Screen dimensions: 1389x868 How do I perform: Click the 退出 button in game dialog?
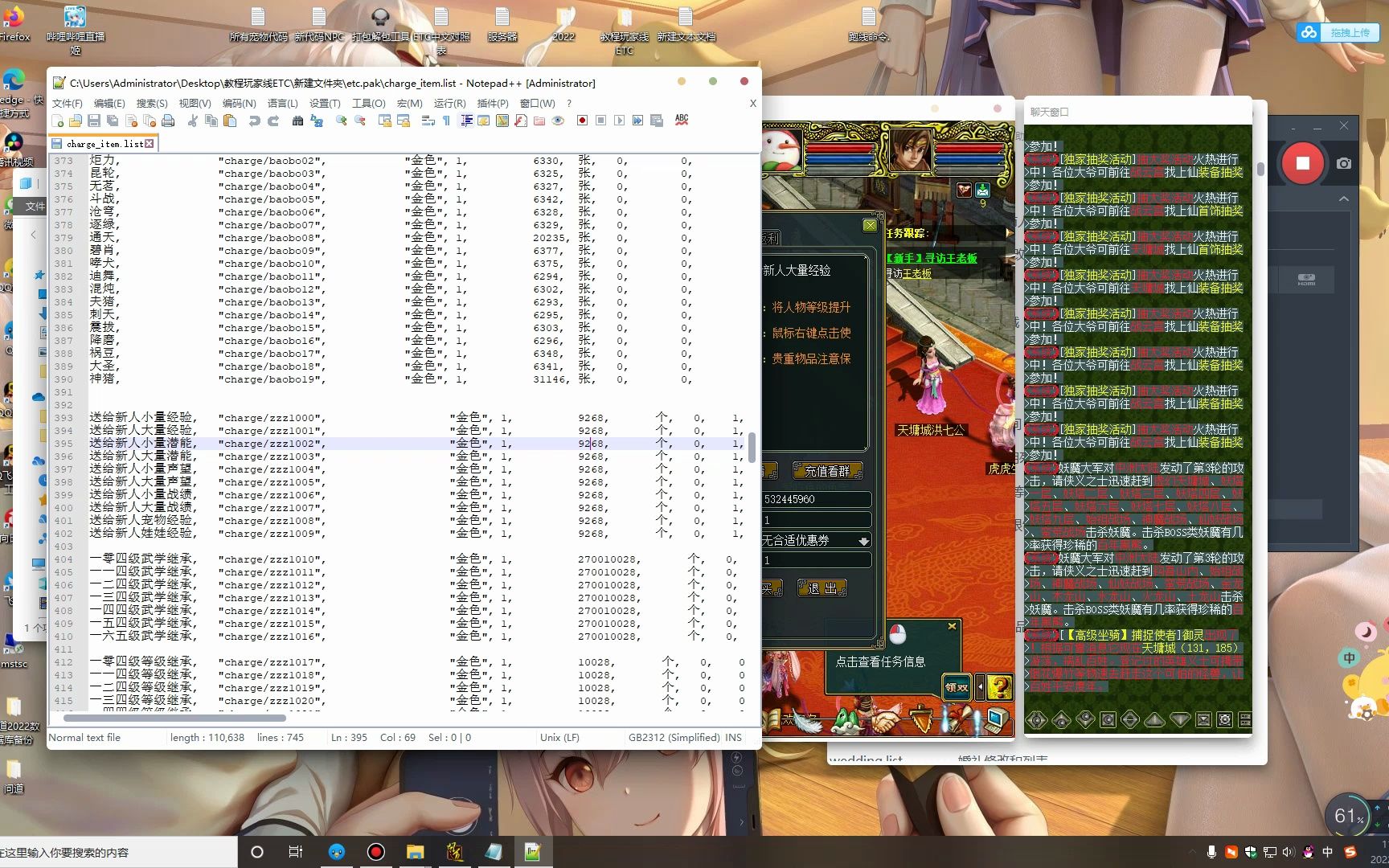coord(822,588)
